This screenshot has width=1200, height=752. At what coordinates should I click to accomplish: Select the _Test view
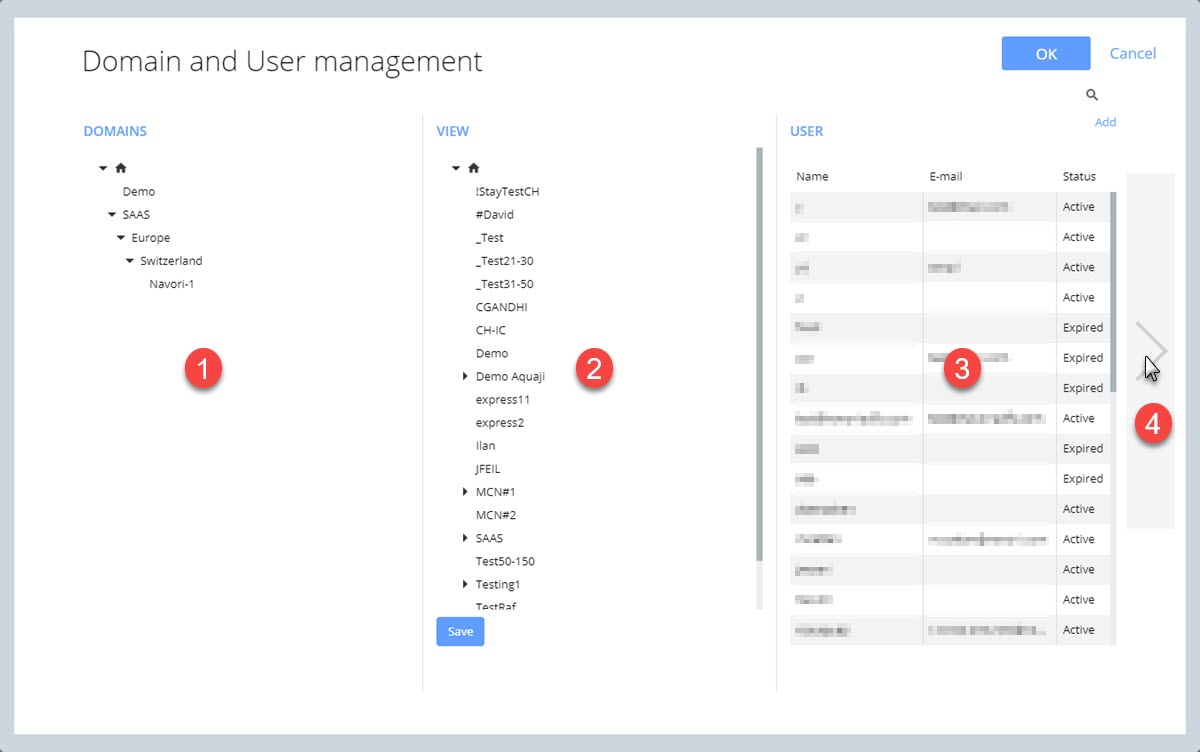490,238
